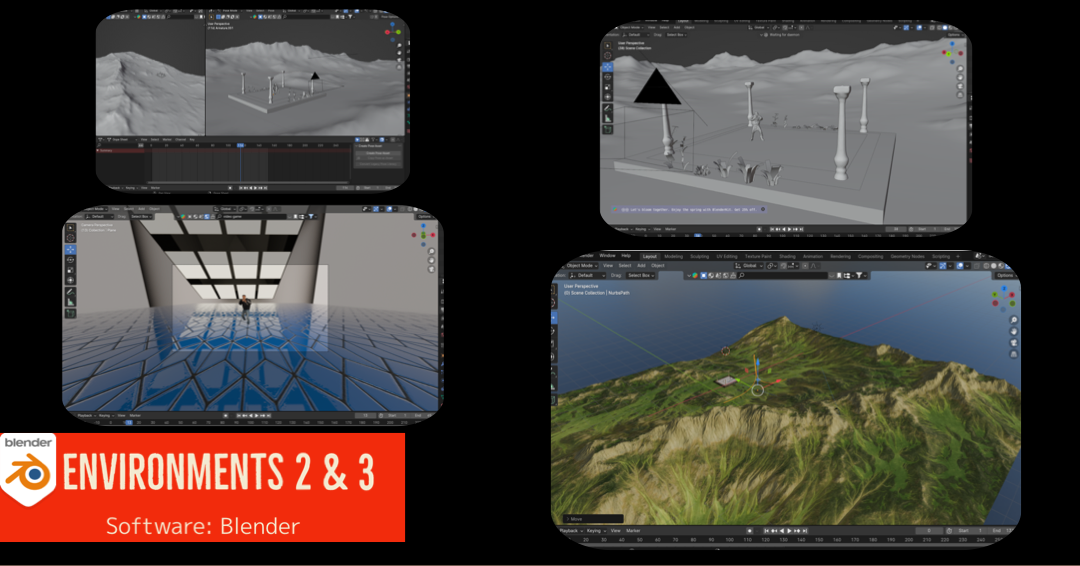Switch to the Geometry Nodes workspace tab
The width and height of the screenshot is (1080, 566).
click(x=907, y=256)
